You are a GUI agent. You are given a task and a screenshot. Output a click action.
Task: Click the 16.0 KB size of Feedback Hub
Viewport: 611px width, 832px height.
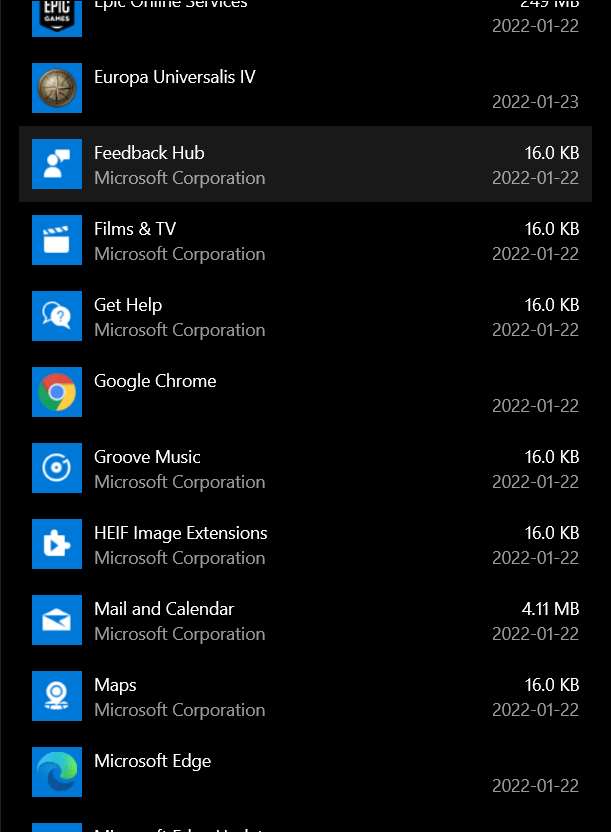(552, 153)
